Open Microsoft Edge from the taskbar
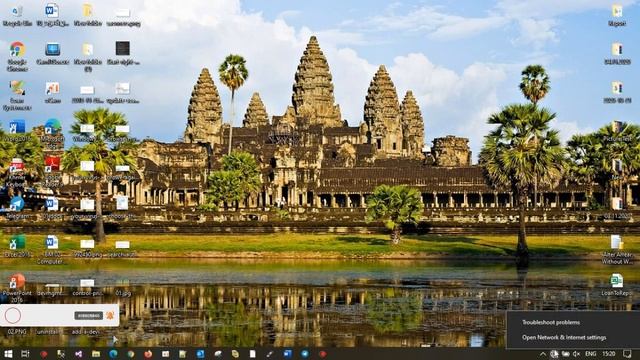Viewport: 640px width, 360px height. (x=113, y=354)
